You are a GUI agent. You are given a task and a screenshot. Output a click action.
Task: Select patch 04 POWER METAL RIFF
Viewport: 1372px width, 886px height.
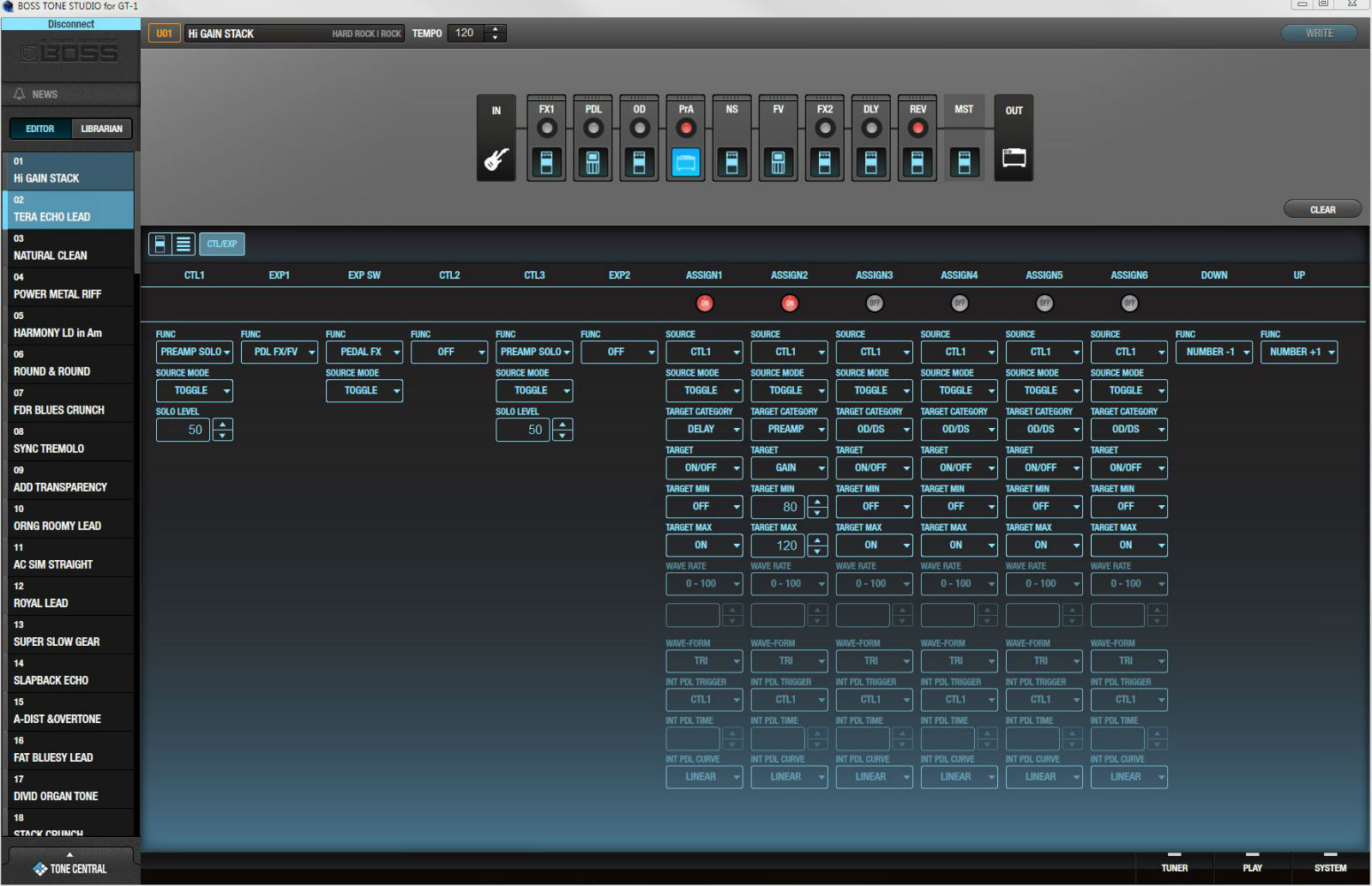[69, 286]
